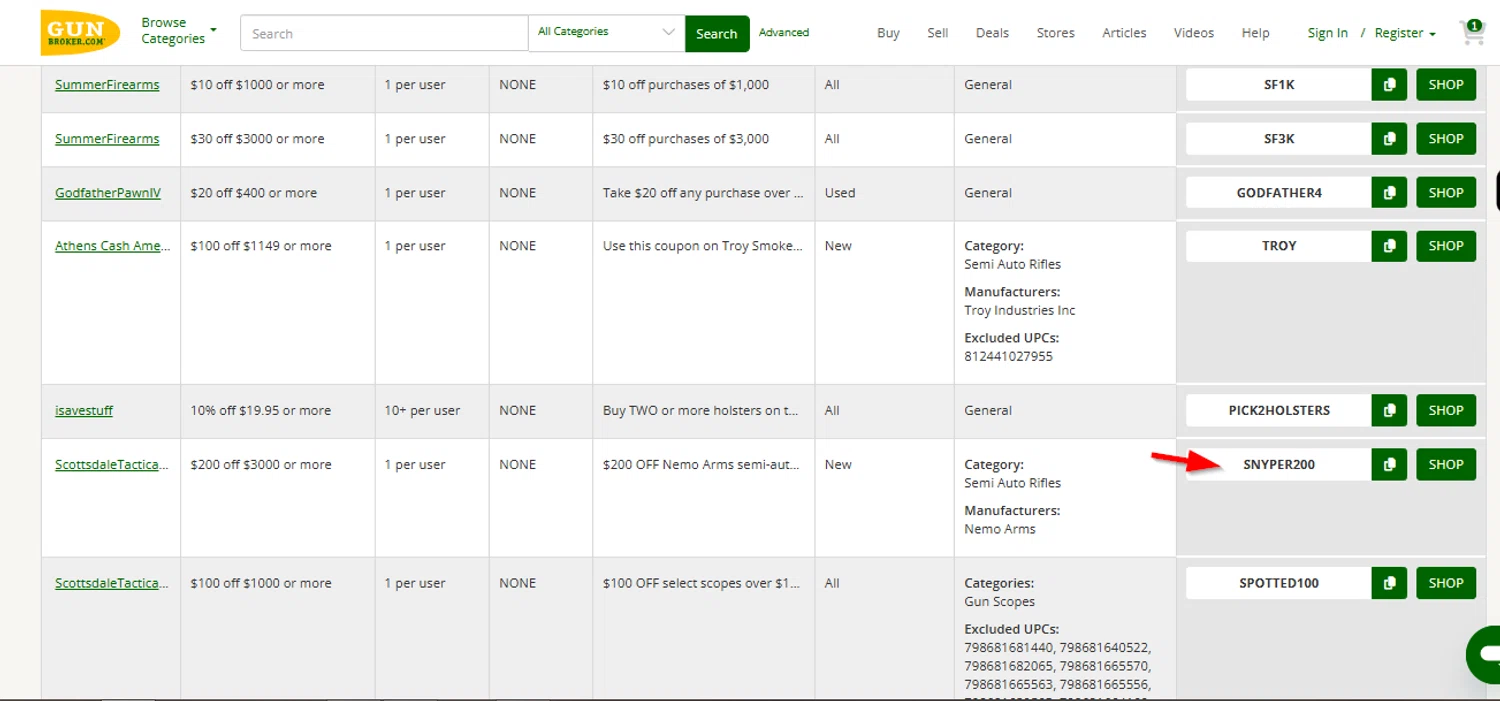This screenshot has height=701, width=1500.
Task: Shop with the SF3K coupon
Action: pos(1445,139)
